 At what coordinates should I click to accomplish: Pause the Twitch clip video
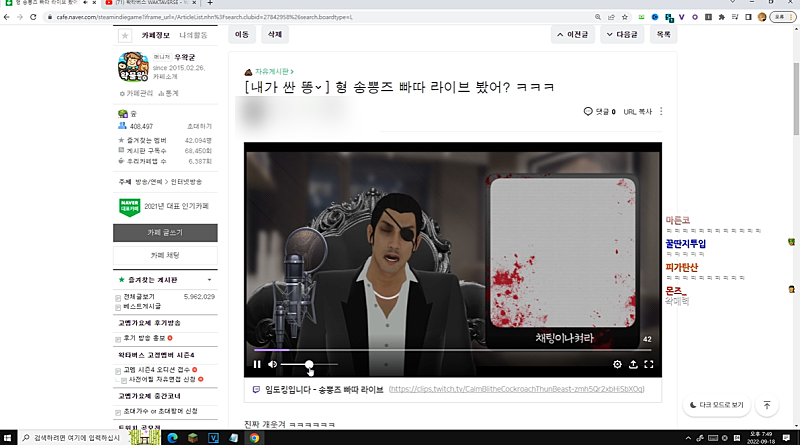[257, 365]
